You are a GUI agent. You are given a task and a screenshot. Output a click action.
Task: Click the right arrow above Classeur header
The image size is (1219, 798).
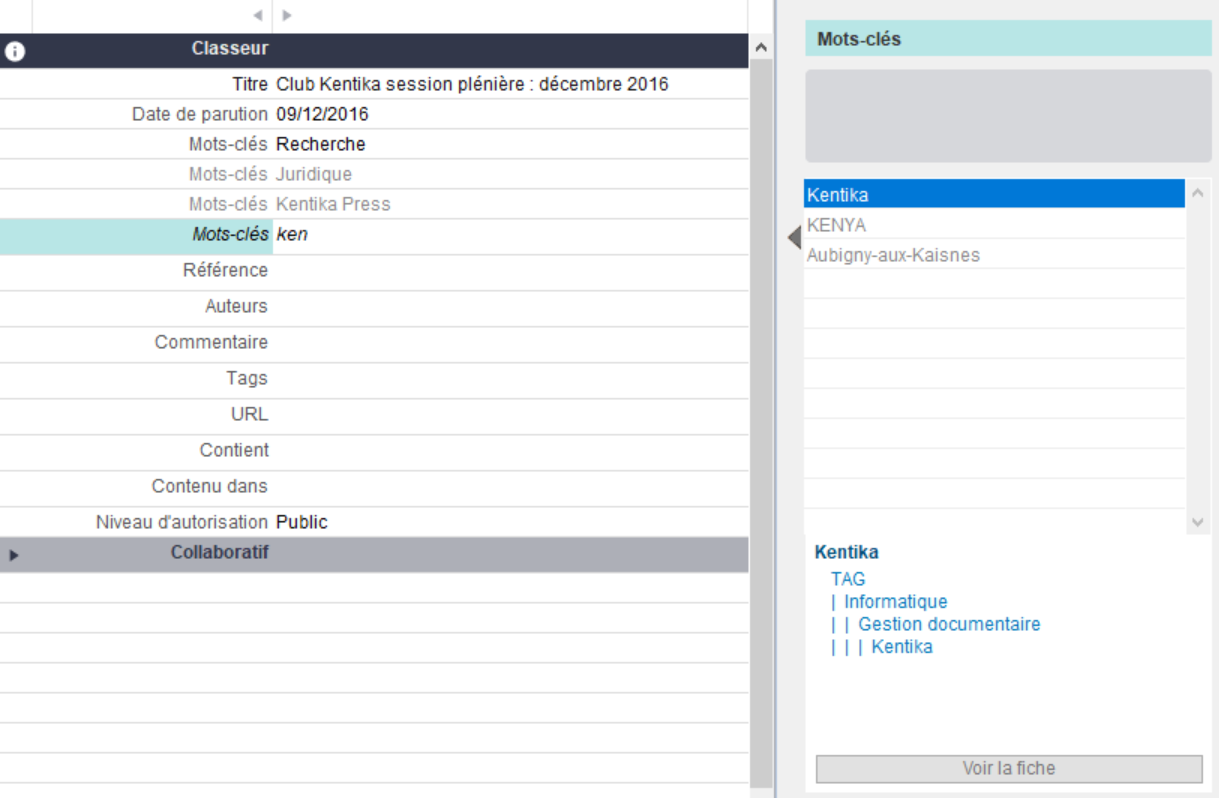tap(287, 16)
